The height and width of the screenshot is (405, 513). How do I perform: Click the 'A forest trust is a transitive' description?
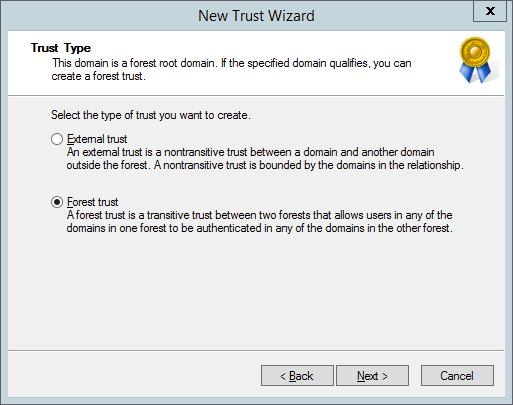coord(259,215)
